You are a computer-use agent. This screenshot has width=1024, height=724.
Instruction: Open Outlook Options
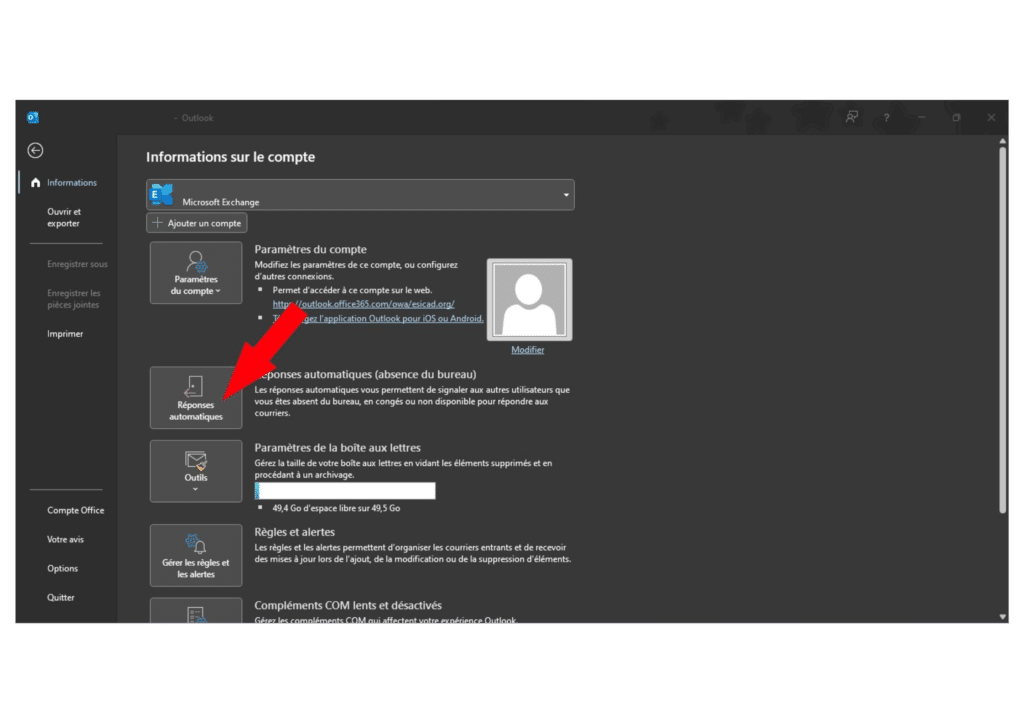pos(62,569)
